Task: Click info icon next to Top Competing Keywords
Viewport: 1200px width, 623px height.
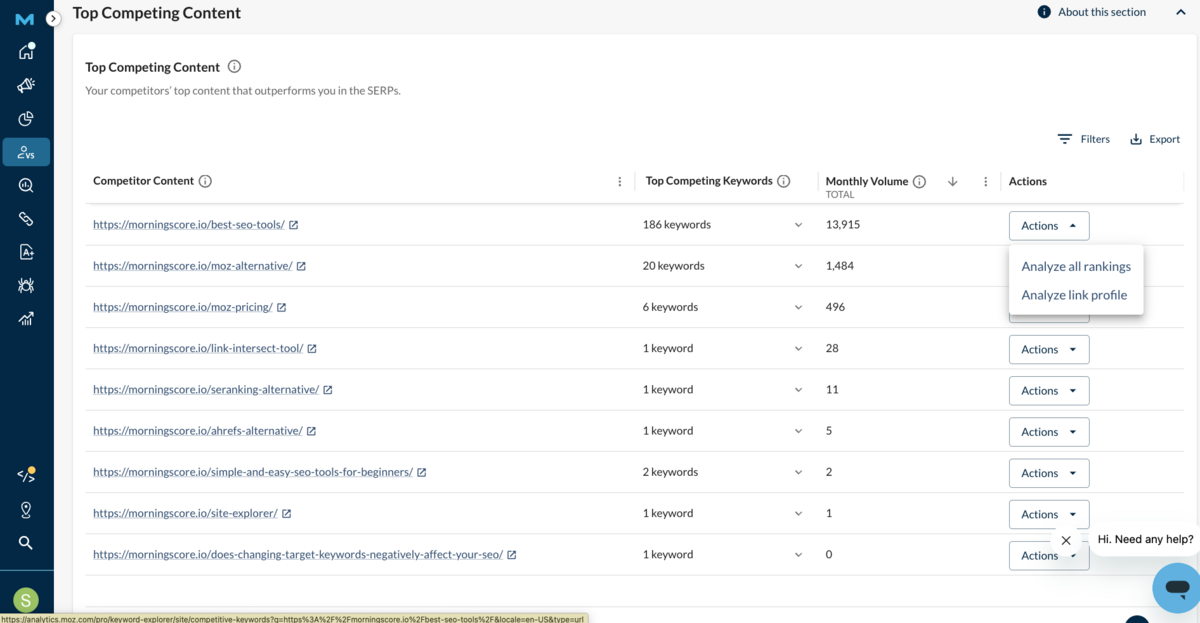Action: point(784,181)
